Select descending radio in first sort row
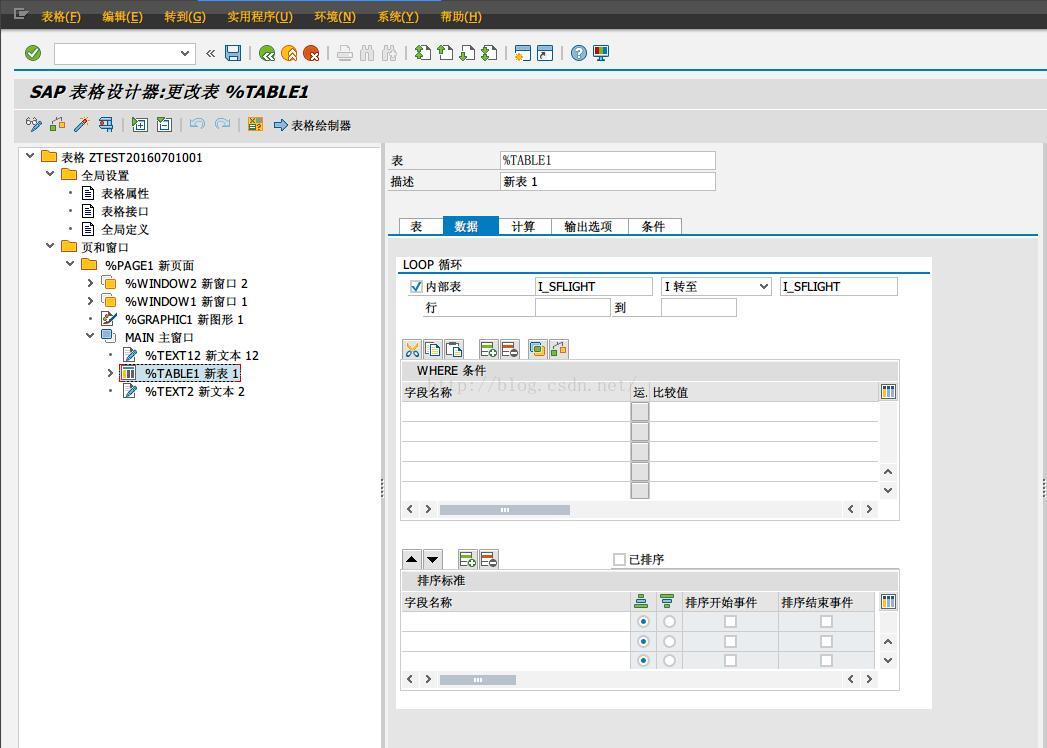1047x748 pixels. point(669,622)
